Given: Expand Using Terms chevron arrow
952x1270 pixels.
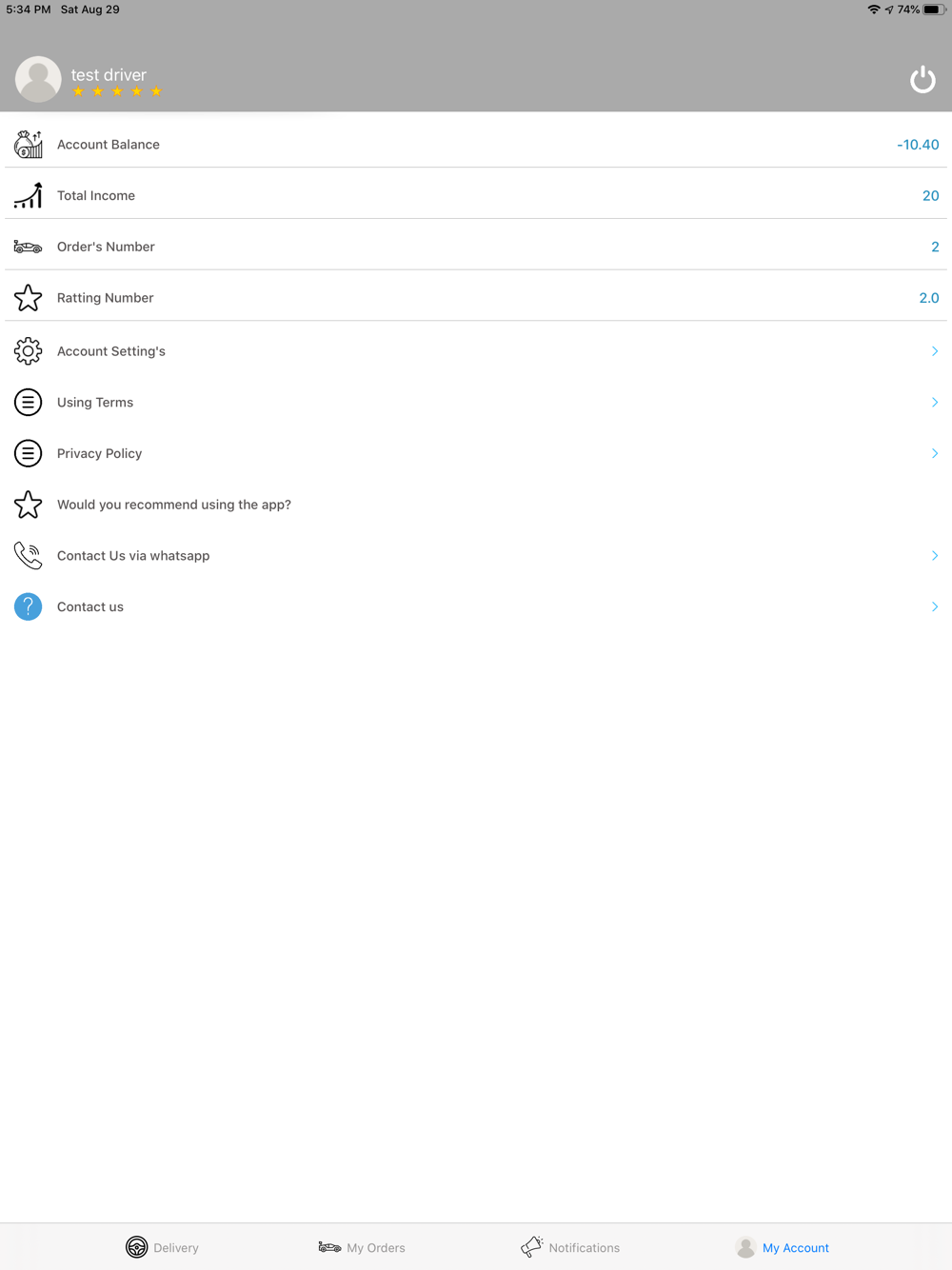Looking at the screenshot, I should [935, 403].
